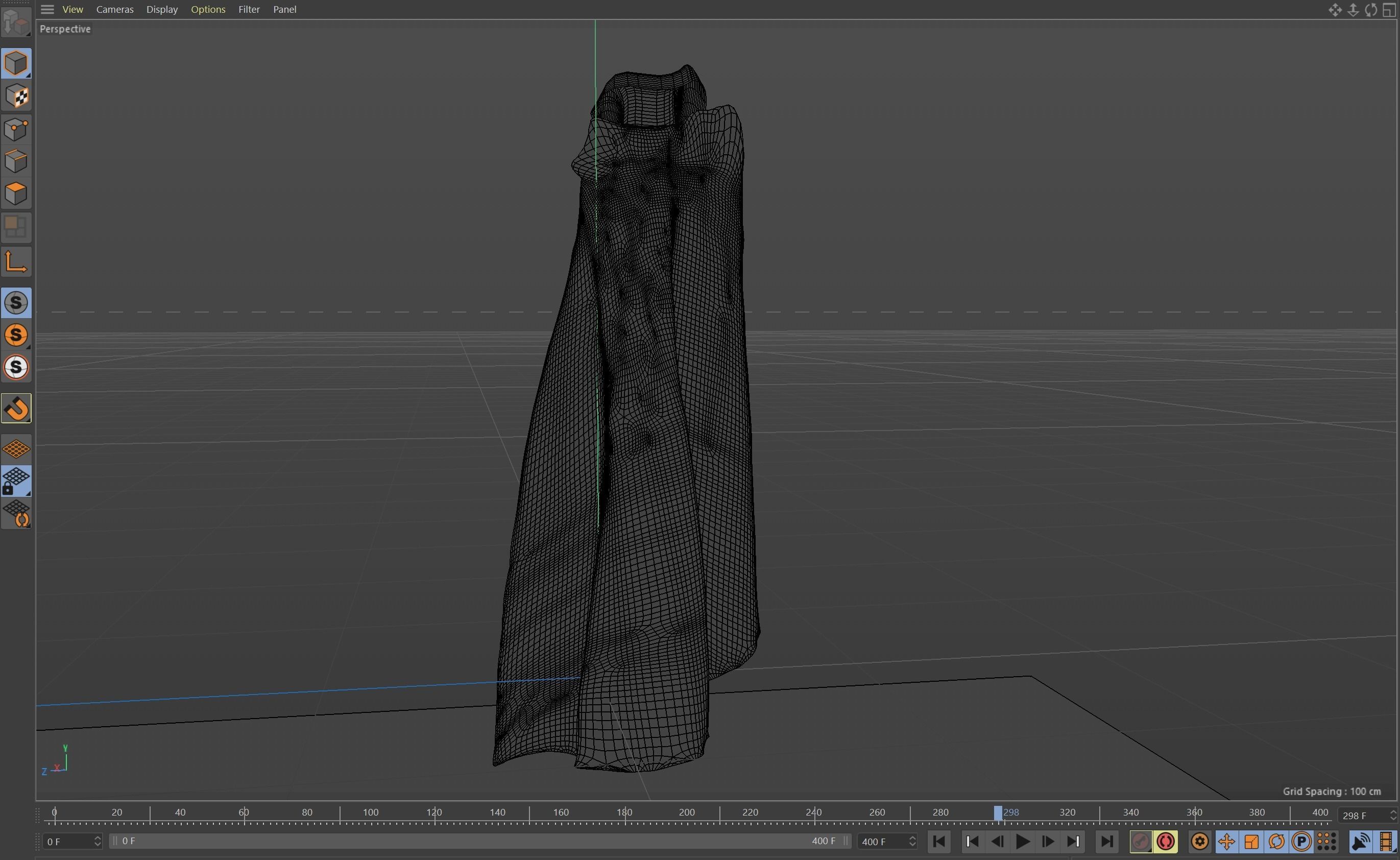Open the Options menu

pos(208,9)
